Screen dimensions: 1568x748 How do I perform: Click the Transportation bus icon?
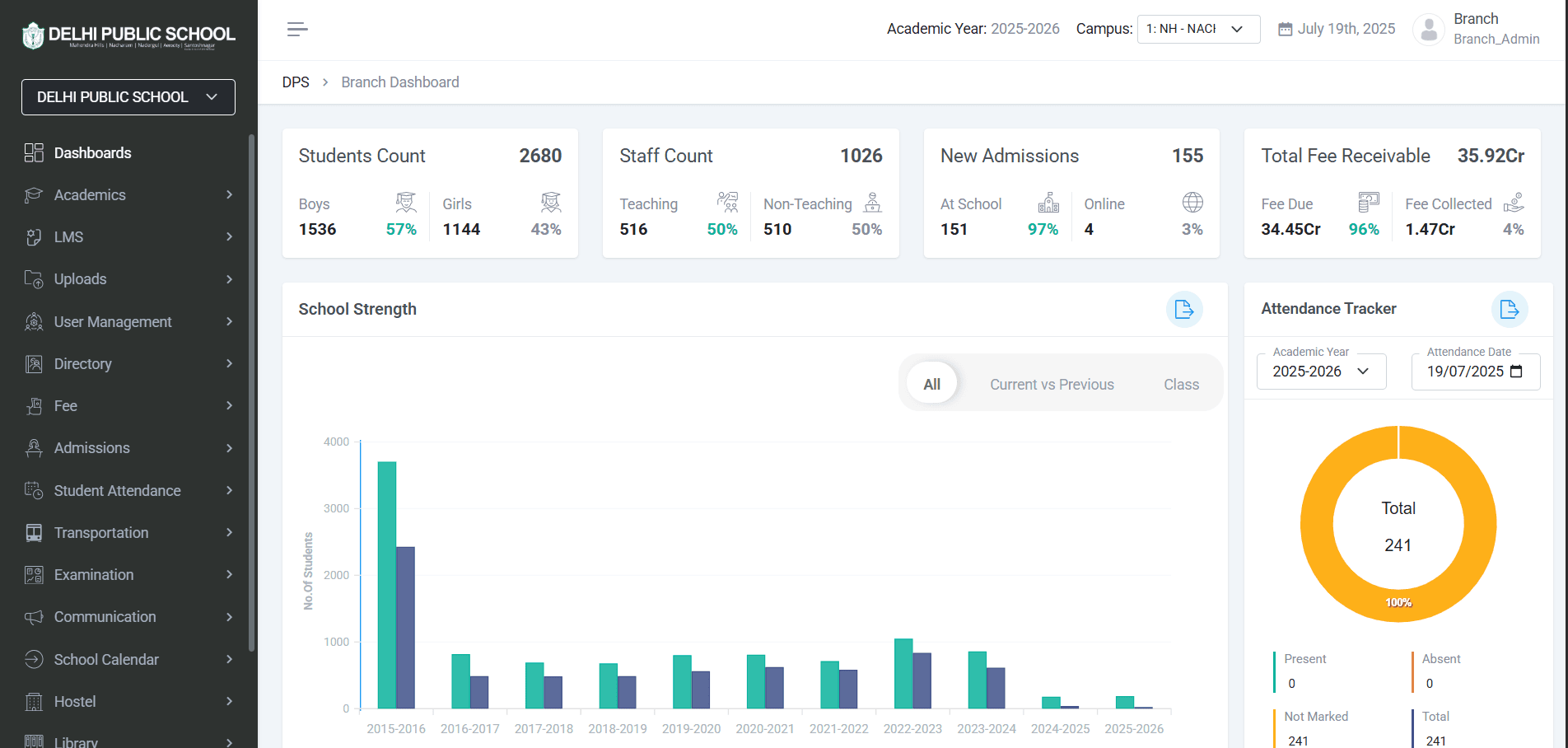click(34, 533)
